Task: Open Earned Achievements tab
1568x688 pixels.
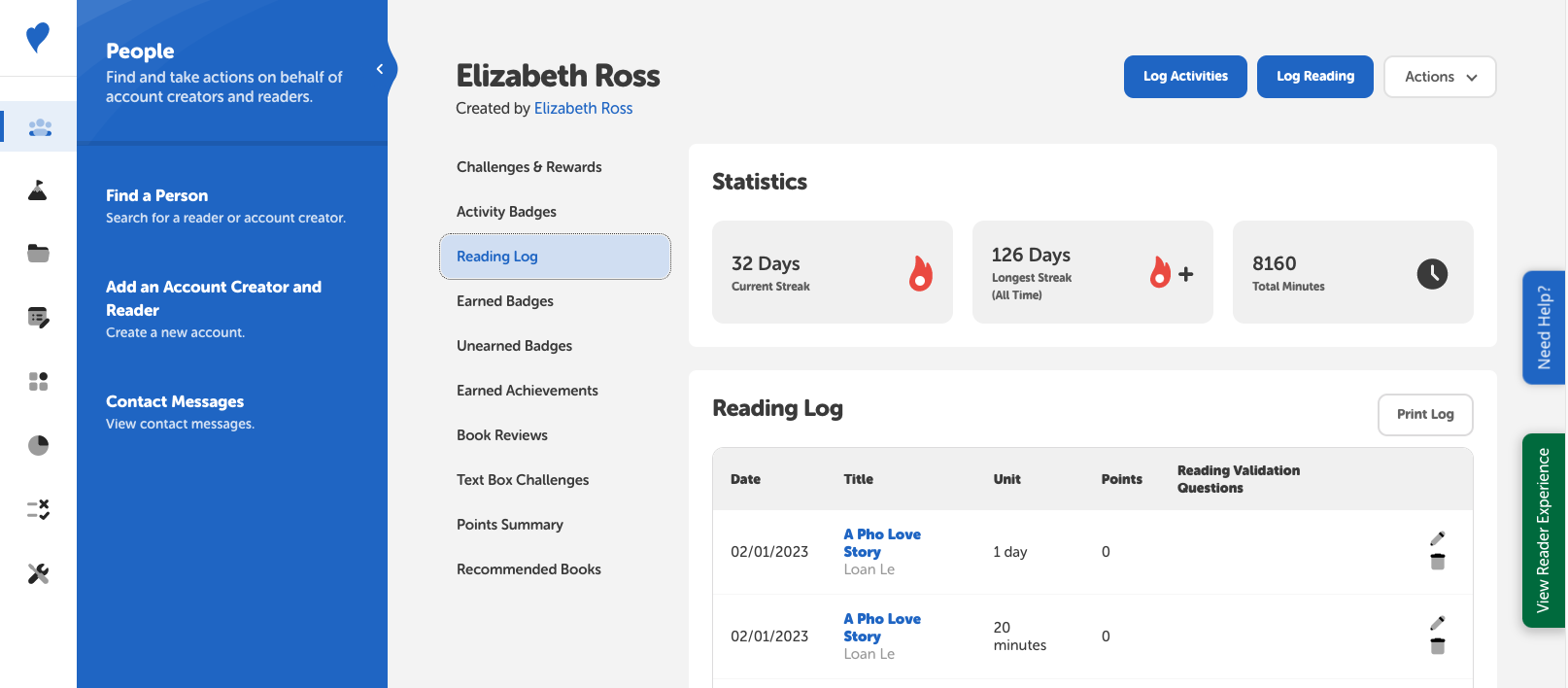Action: pos(528,391)
